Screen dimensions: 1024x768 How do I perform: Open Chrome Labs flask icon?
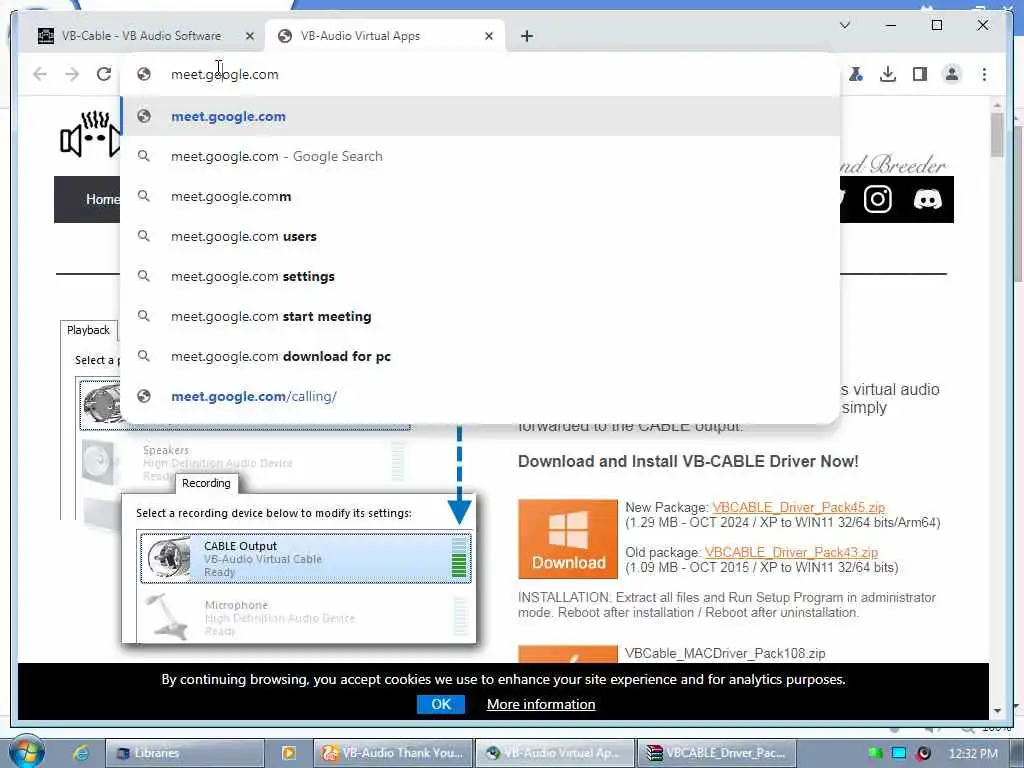coord(856,74)
